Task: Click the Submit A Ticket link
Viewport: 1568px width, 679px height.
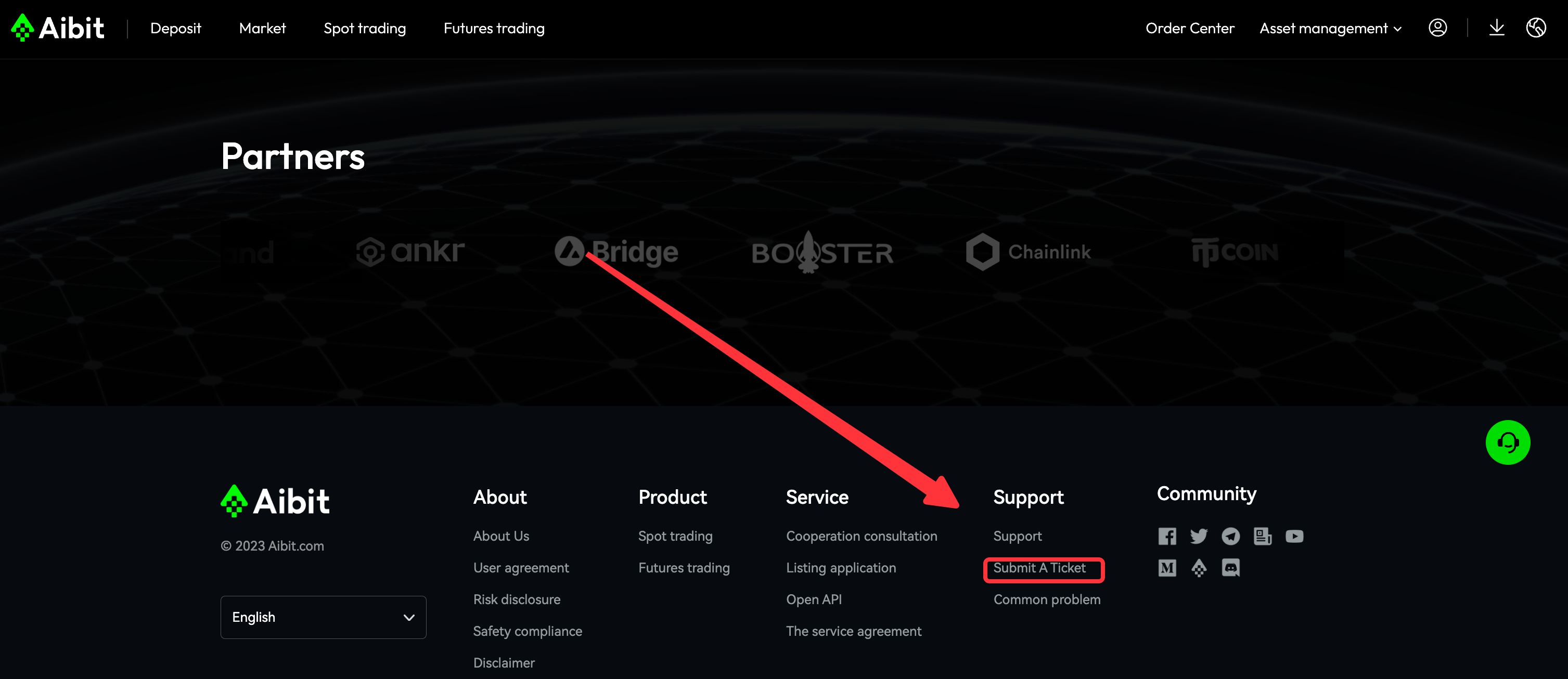Action: tap(1039, 568)
